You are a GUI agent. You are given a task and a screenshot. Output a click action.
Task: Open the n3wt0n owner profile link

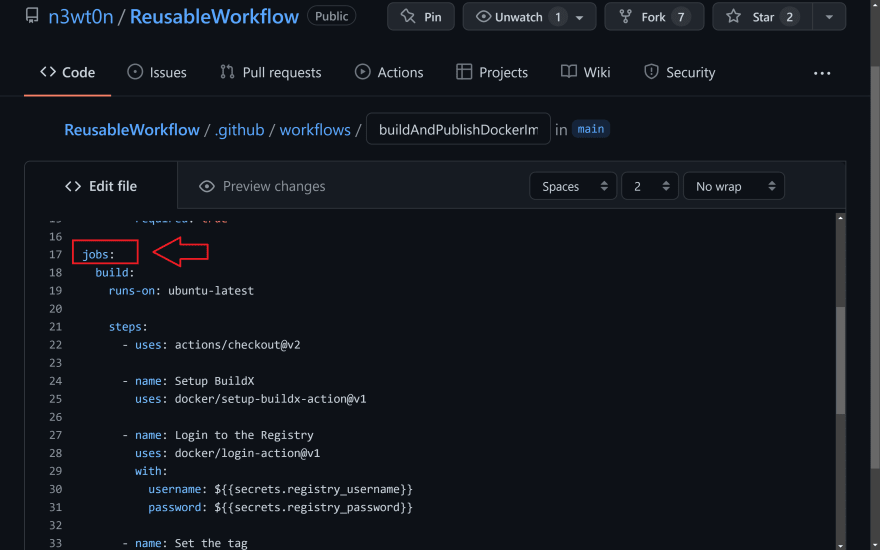click(x=81, y=17)
